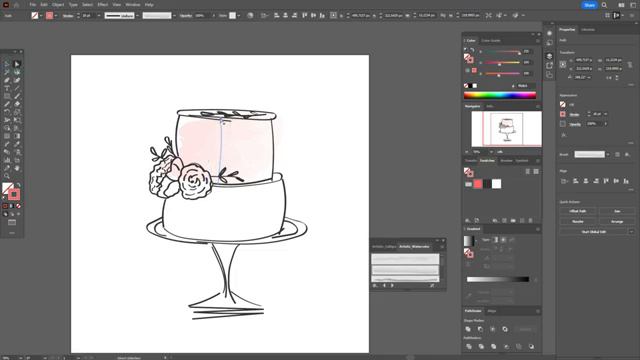The width and height of the screenshot is (640, 360).
Task: Open graphic Style dropdown in control bar
Action: point(238,16)
